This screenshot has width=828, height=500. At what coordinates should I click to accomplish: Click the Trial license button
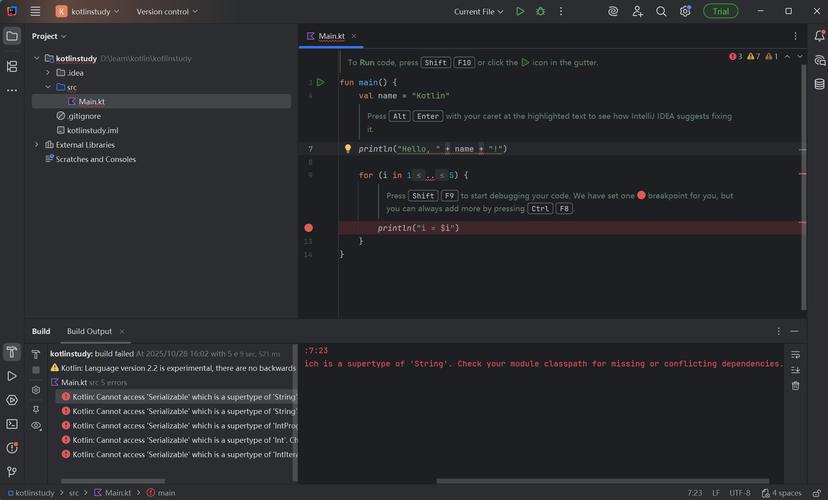tap(720, 12)
